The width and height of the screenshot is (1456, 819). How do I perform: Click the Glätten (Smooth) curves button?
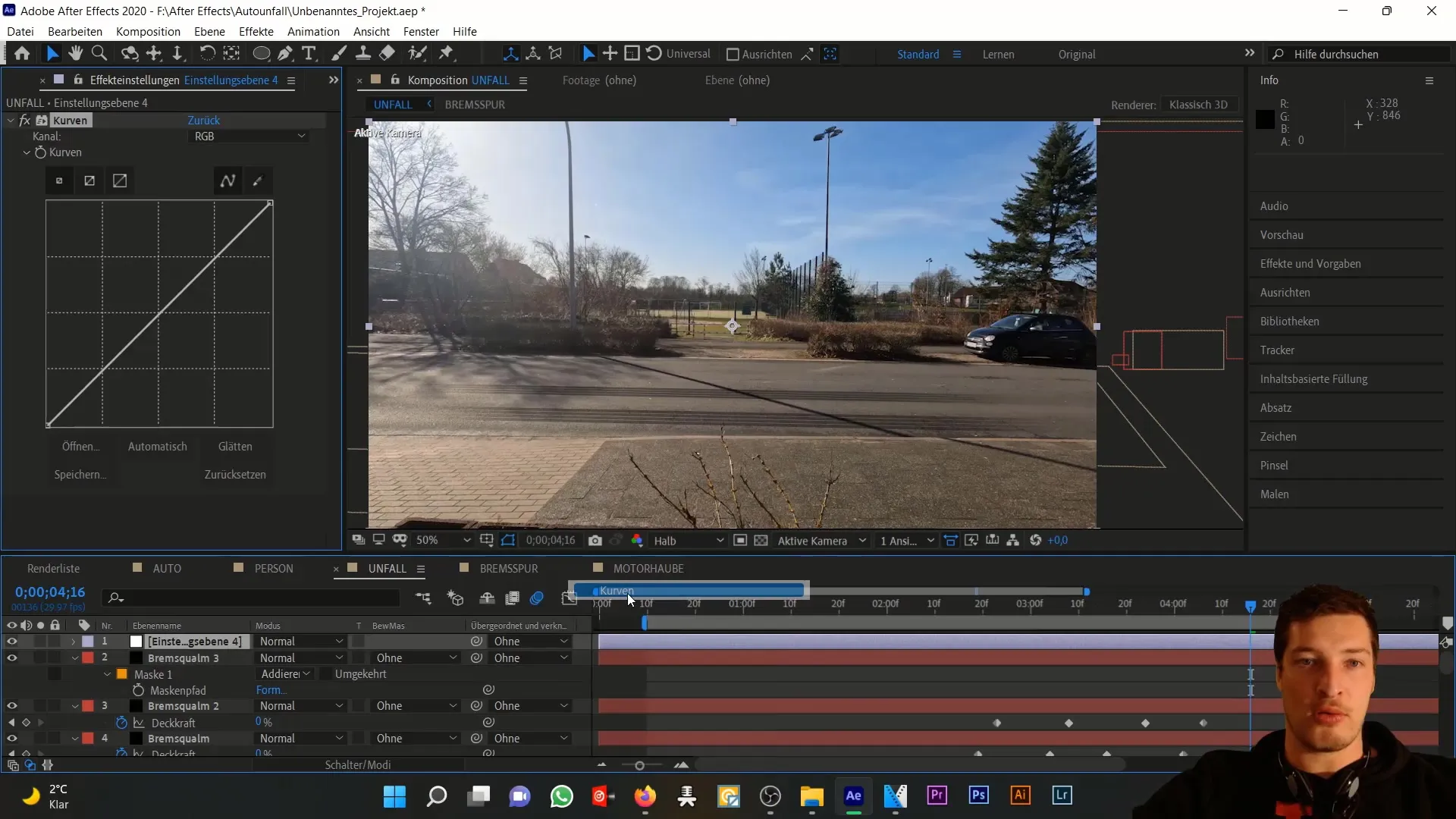pos(234,447)
